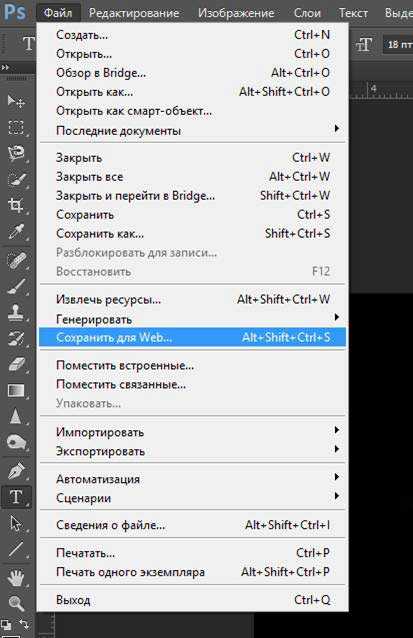Select the Clone Stamp tool
The height and width of the screenshot is (638, 413).
[16, 312]
